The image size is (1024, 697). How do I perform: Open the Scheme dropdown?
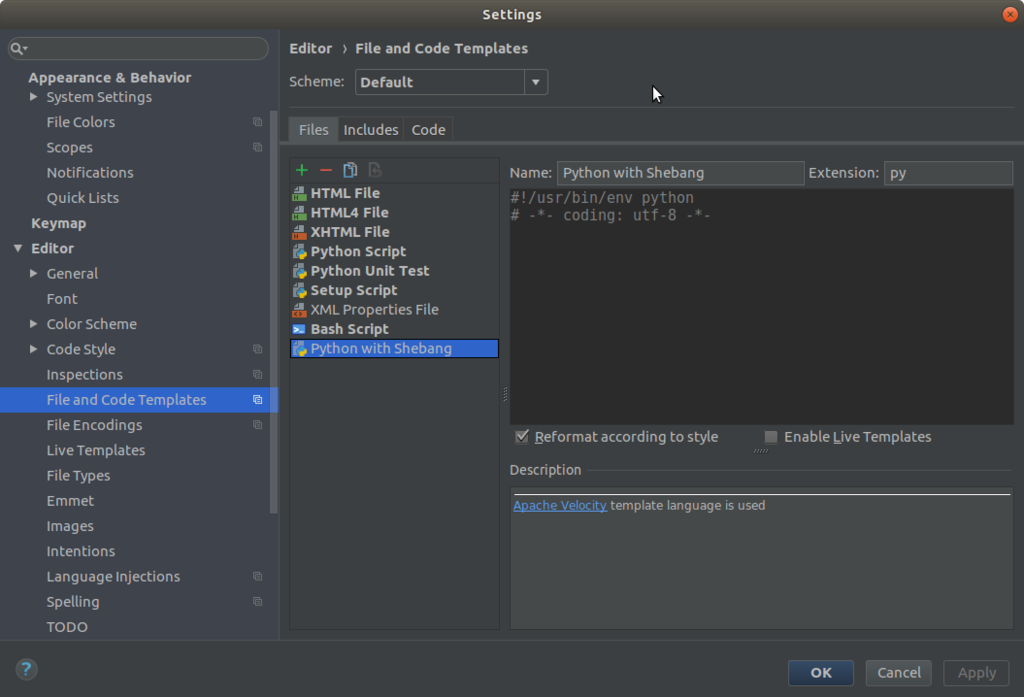pyautogui.click(x=536, y=82)
